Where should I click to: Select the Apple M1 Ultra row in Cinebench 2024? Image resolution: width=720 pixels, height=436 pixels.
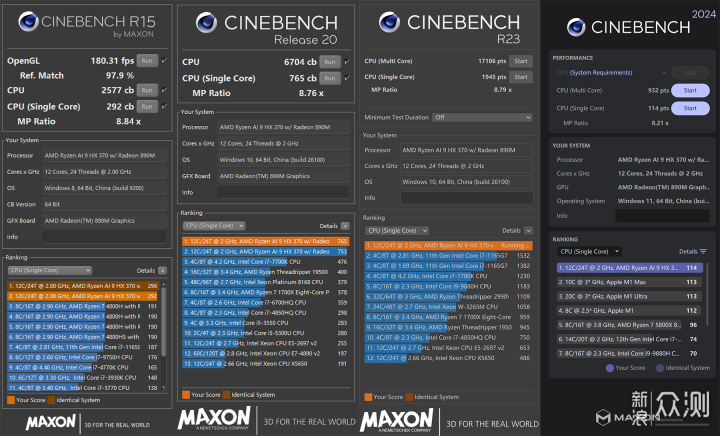[630, 296]
